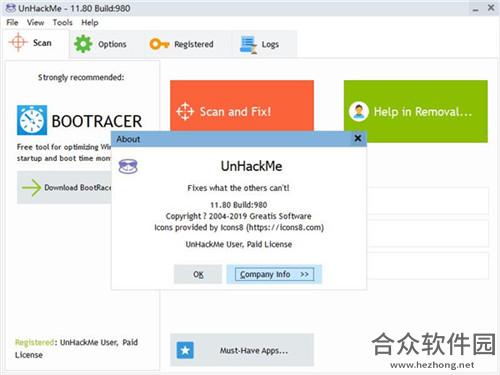500x375 pixels.
Task: Click the green Options gear icon
Action: 83,44
